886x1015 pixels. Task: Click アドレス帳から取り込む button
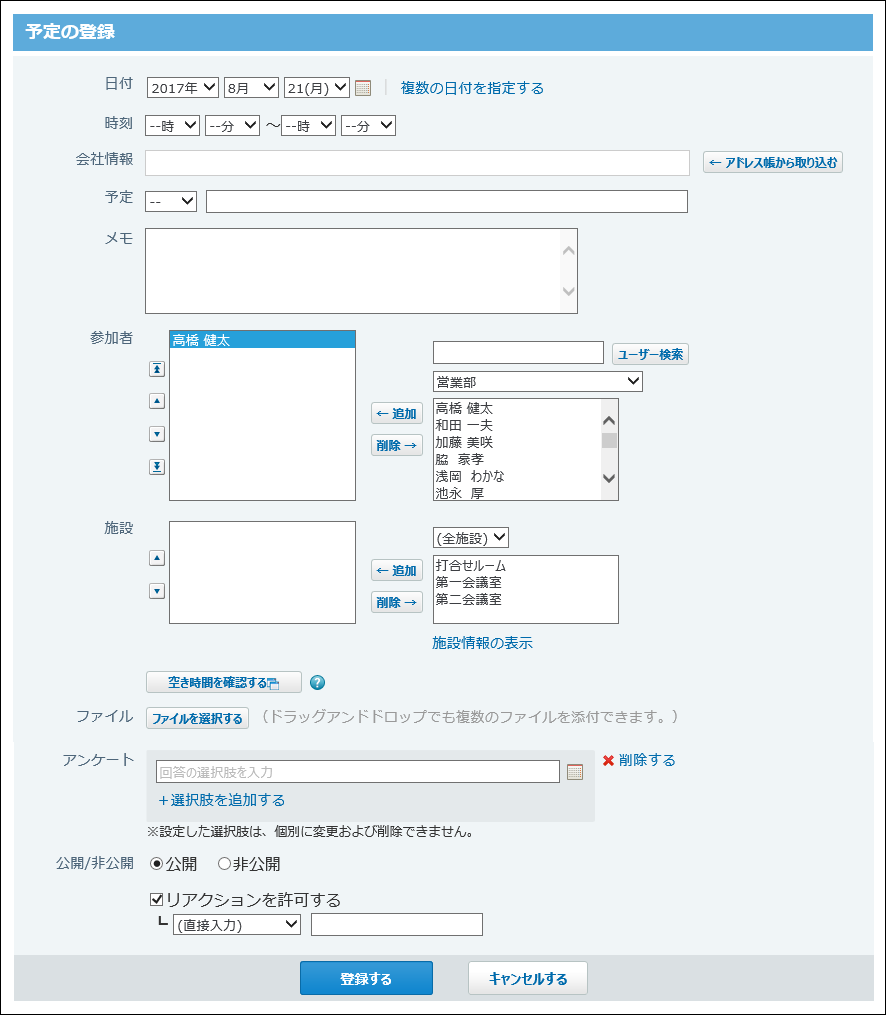773,162
